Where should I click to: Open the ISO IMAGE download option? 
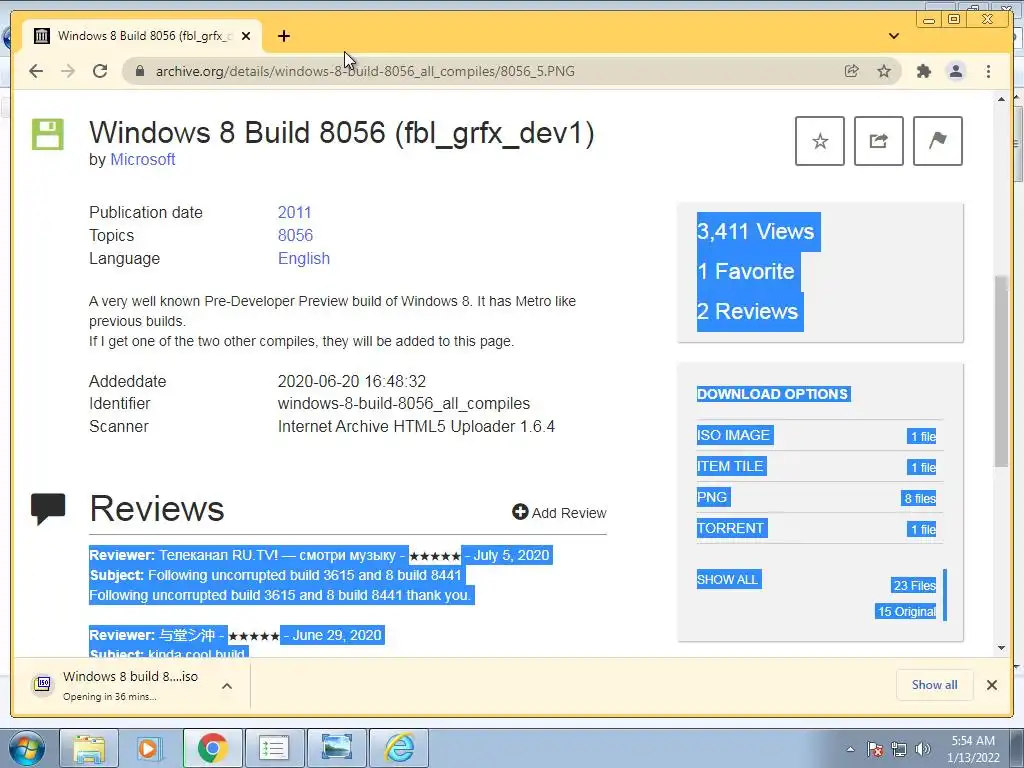tap(734, 435)
